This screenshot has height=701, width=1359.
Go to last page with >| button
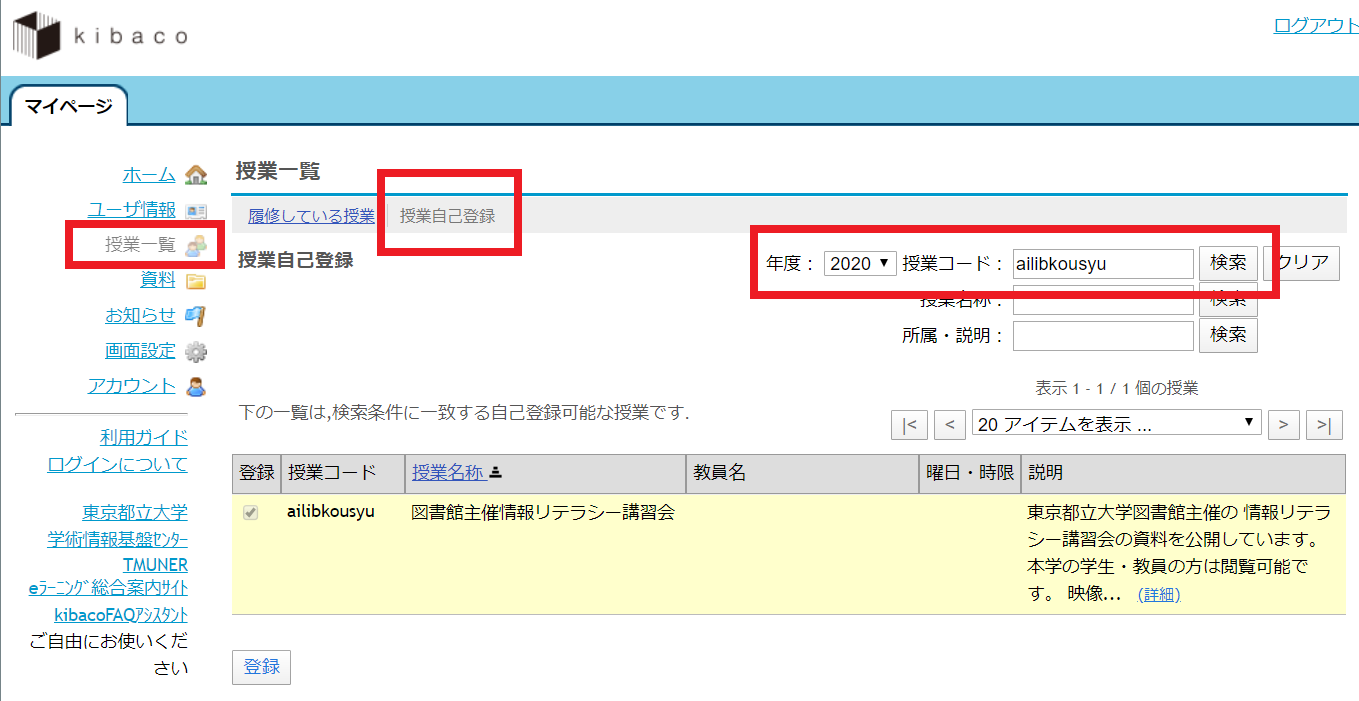click(x=1324, y=425)
